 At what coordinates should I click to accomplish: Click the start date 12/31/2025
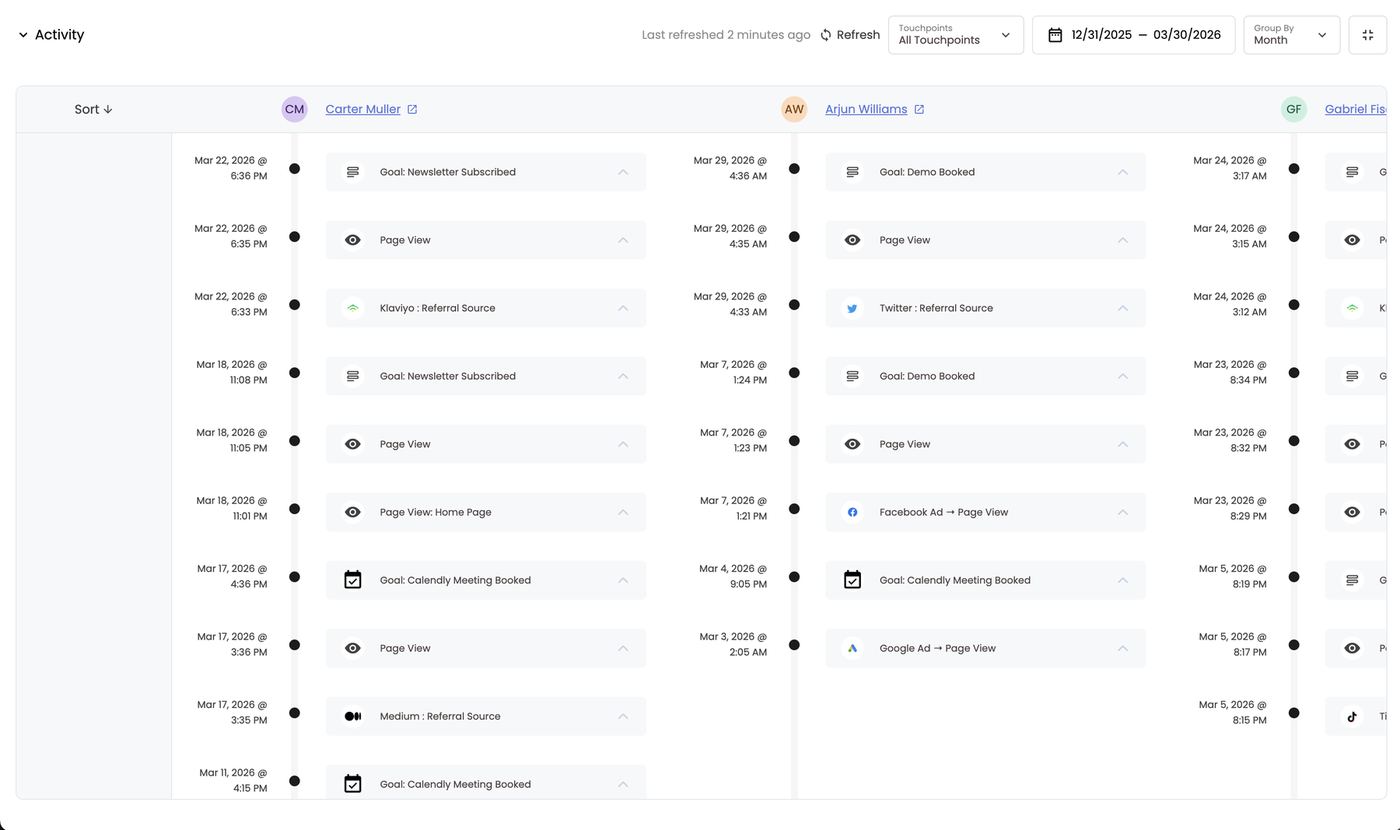coord(1101,35)
